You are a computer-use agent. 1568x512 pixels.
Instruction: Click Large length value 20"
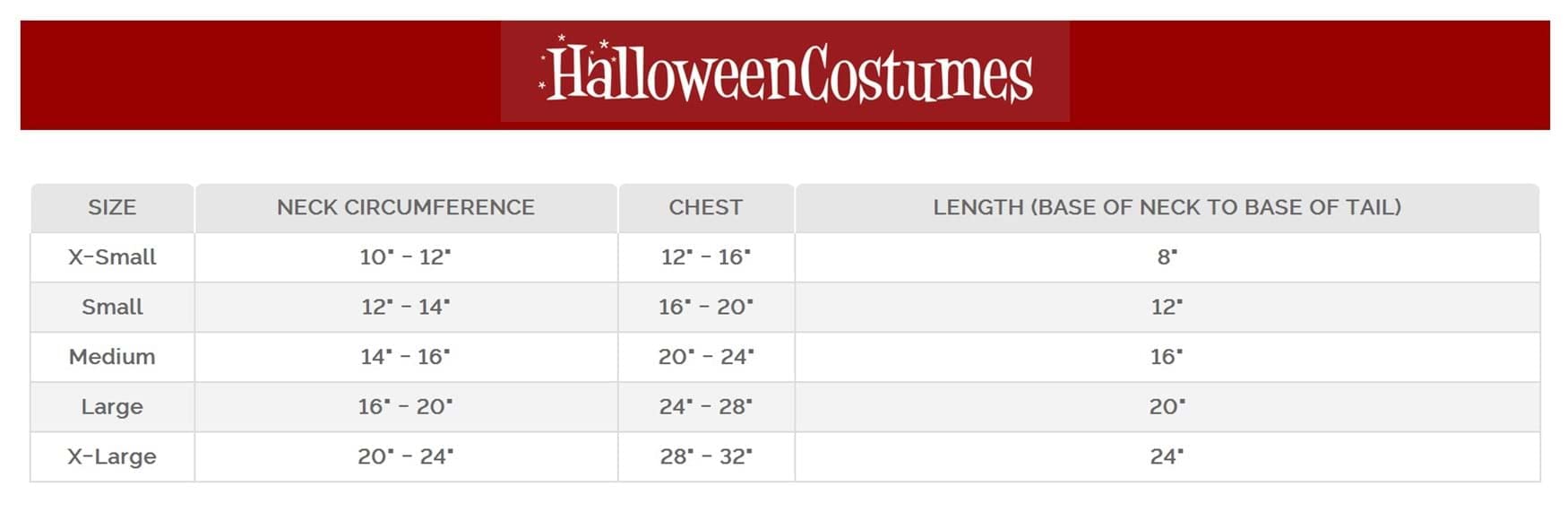tap(1167, 407)
